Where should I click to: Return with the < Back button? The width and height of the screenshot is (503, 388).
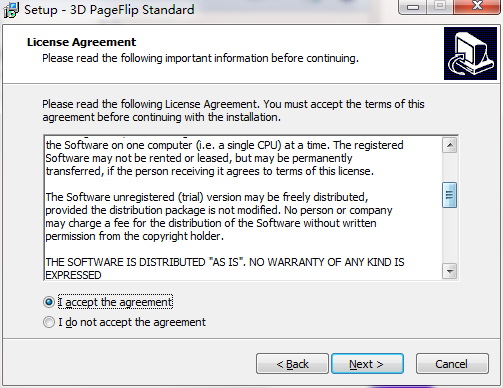pos(292,364)
